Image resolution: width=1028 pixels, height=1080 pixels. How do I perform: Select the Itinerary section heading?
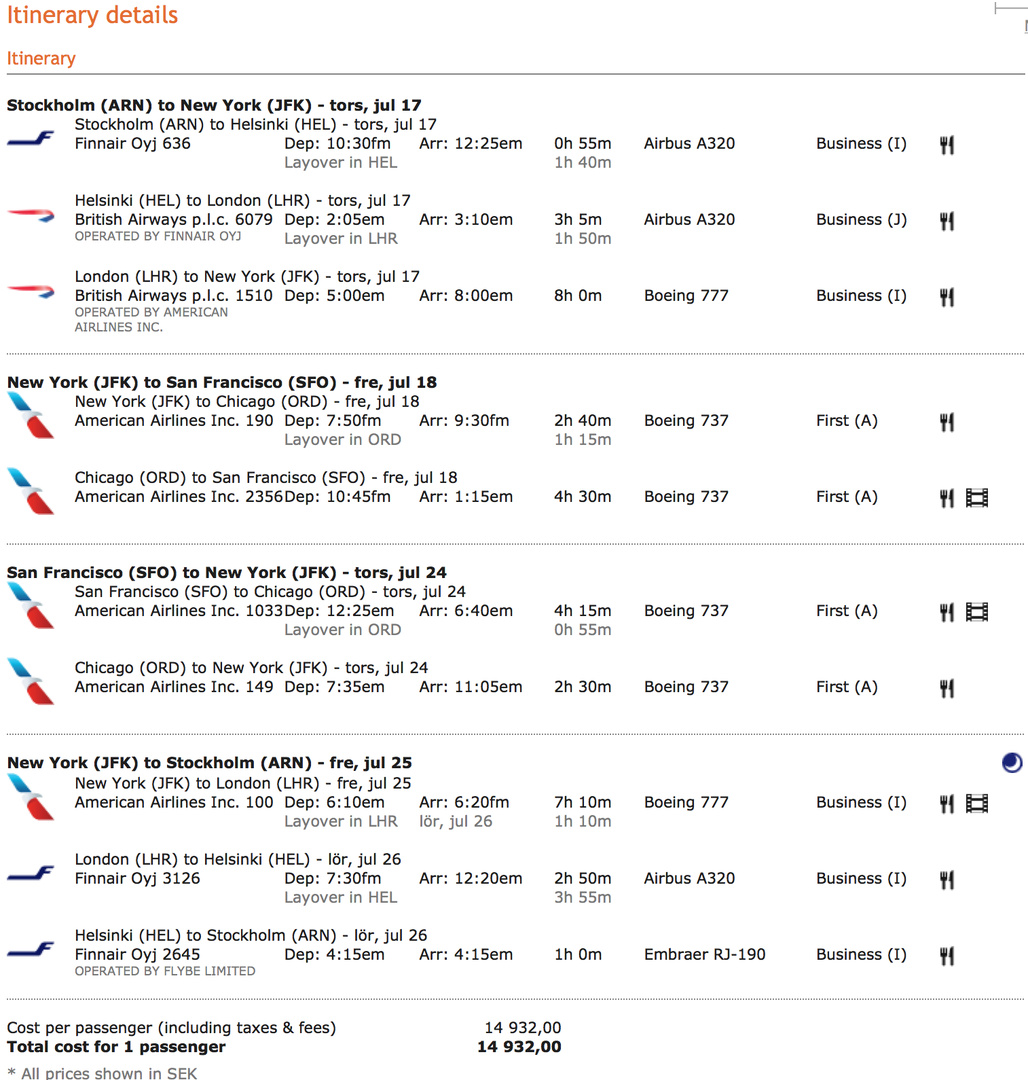point(41,58)
